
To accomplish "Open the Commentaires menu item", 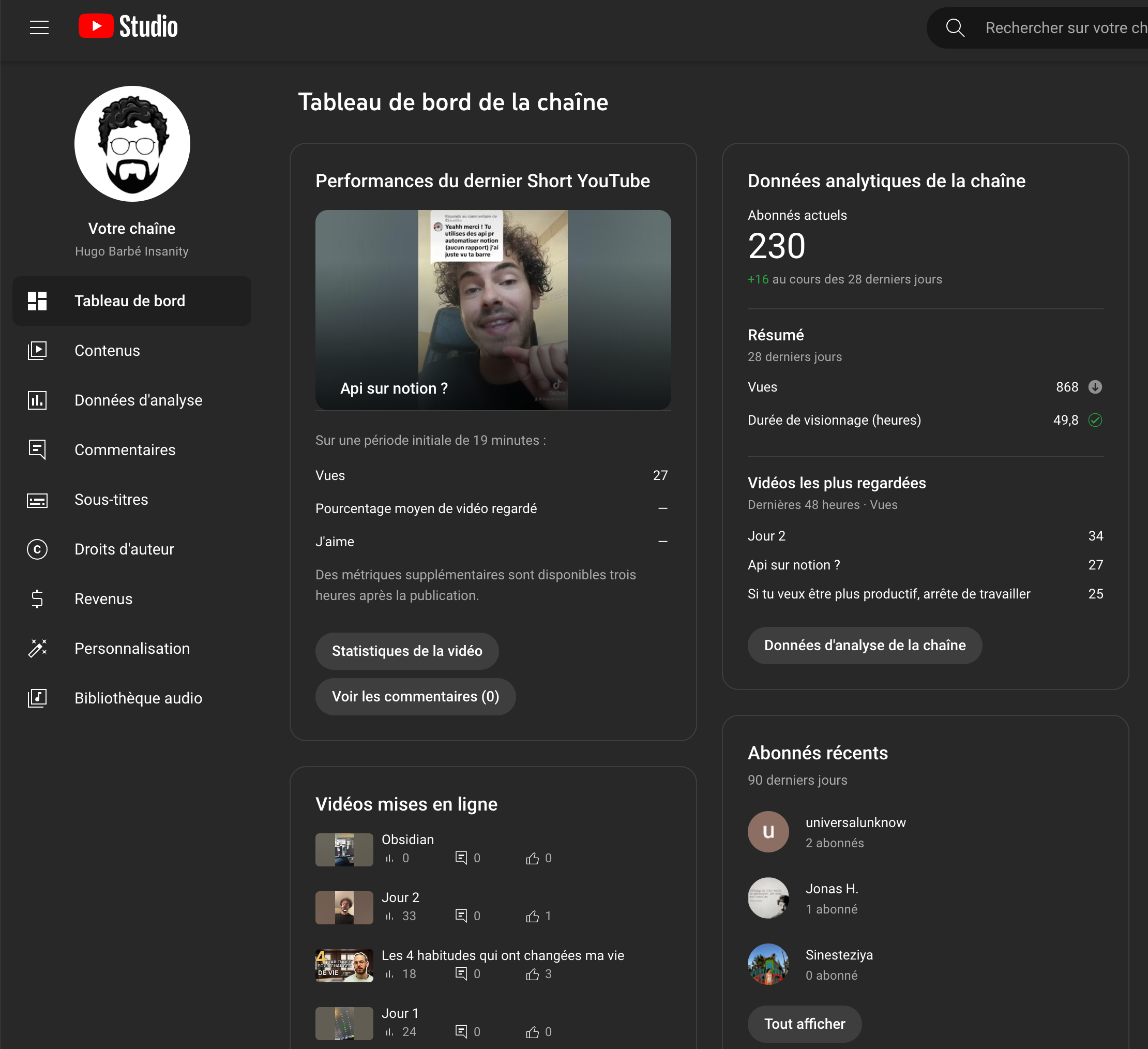I will (x=125, y=450).
